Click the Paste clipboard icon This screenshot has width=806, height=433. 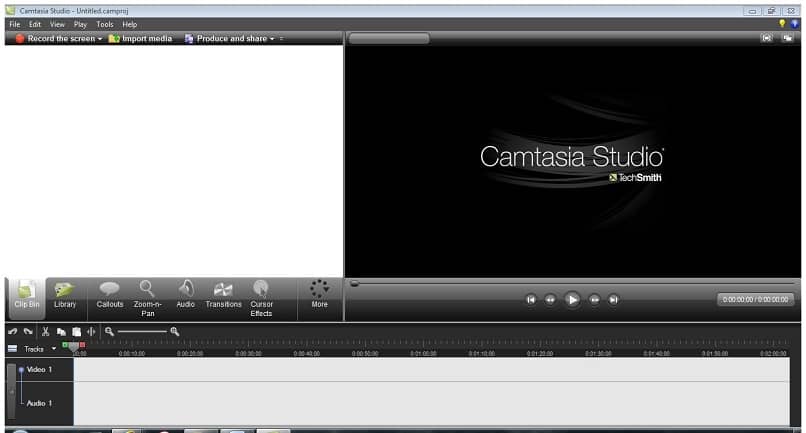tap(77, 332)
